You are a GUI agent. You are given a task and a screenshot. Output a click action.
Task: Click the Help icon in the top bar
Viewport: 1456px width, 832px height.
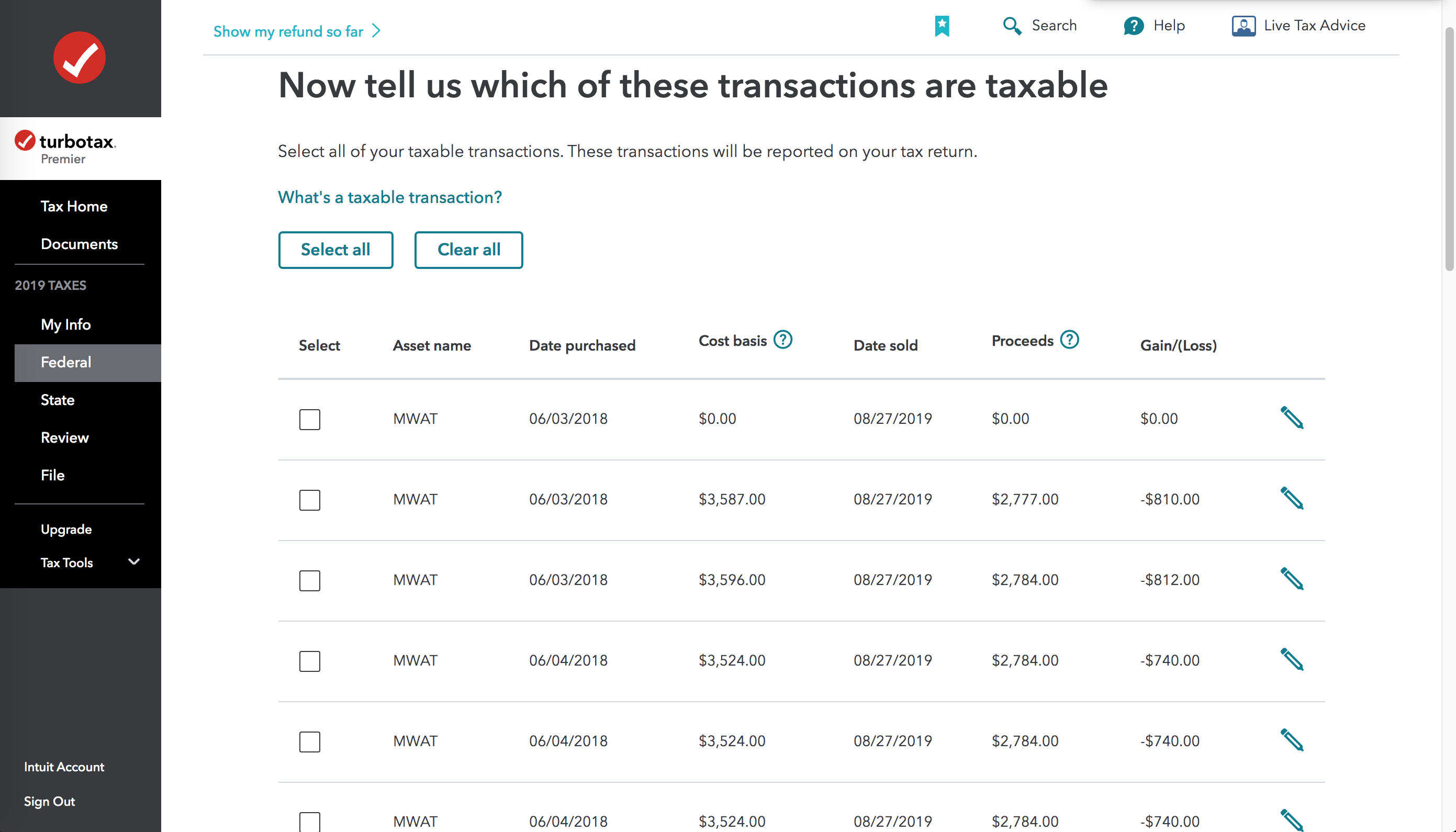[1133, 25]
